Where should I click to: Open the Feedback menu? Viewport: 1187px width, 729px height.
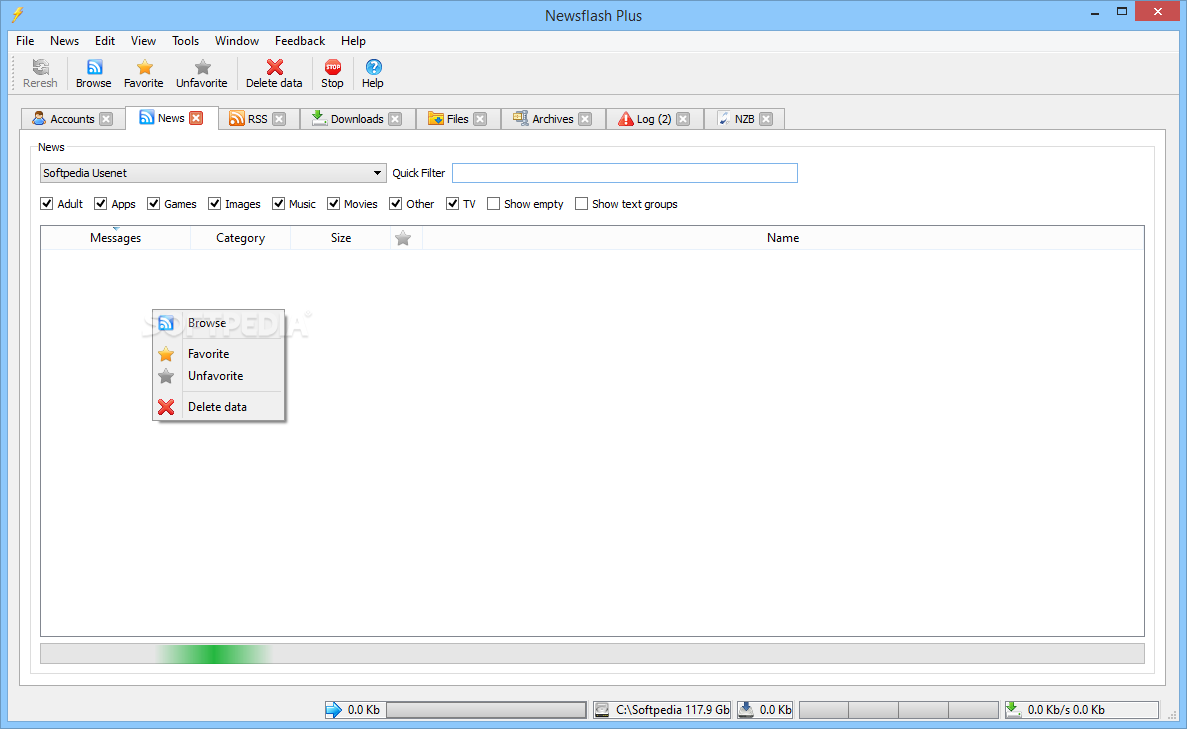pos(300,41)
